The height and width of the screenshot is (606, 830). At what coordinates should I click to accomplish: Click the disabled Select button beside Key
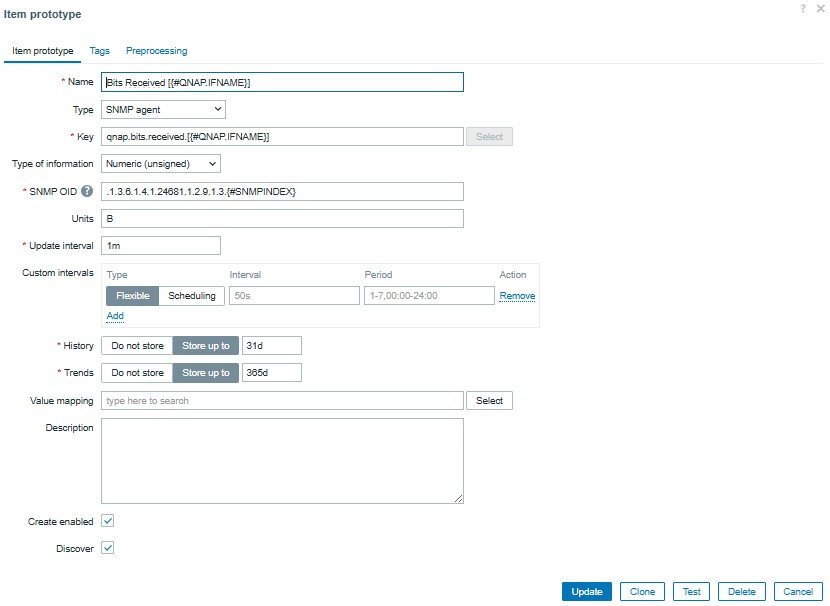click(x=489, y=137)
